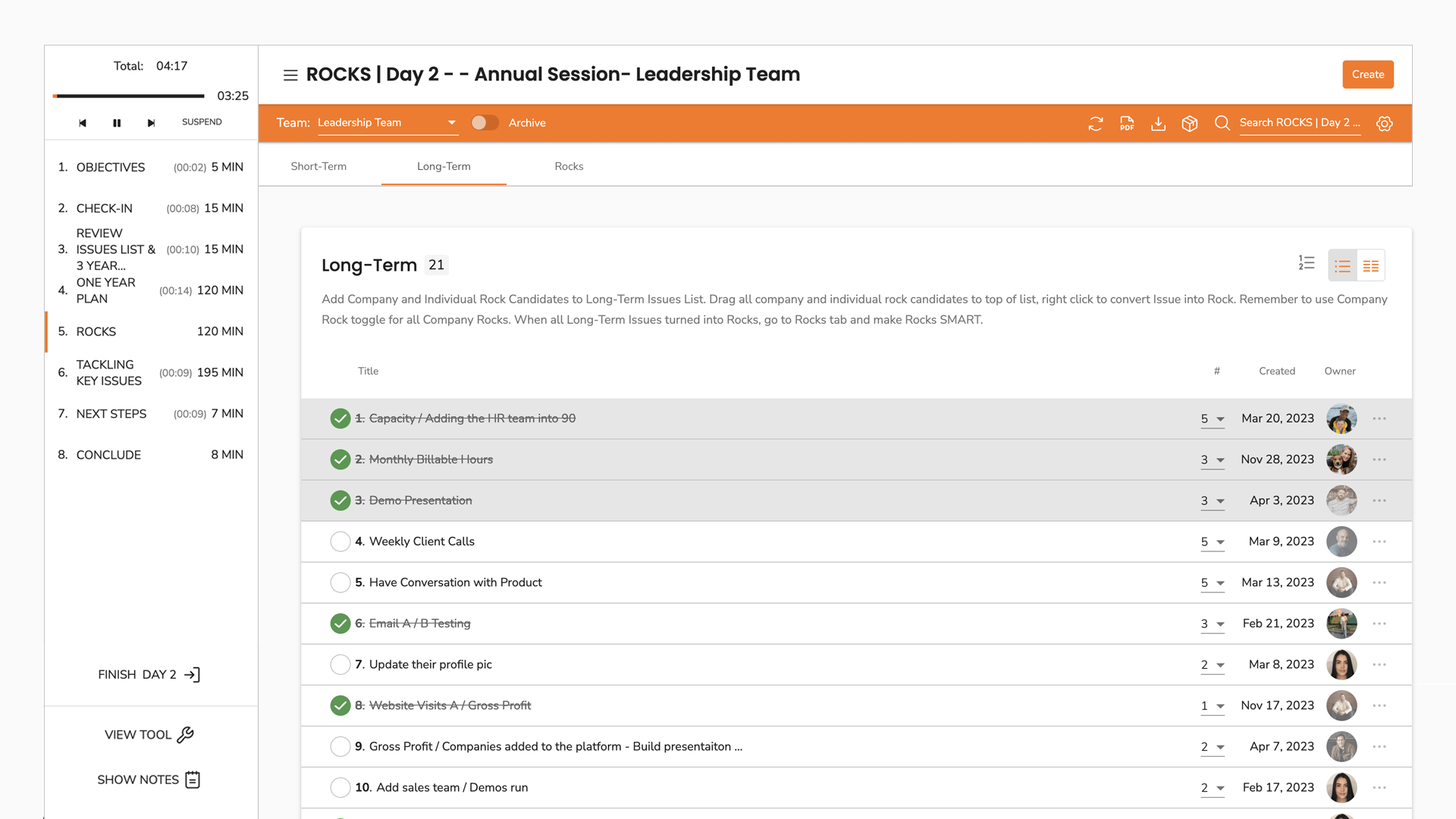Select the package/box icon in toolbar
This screenshot has width=1456, height=819.
click(1189, 123)
